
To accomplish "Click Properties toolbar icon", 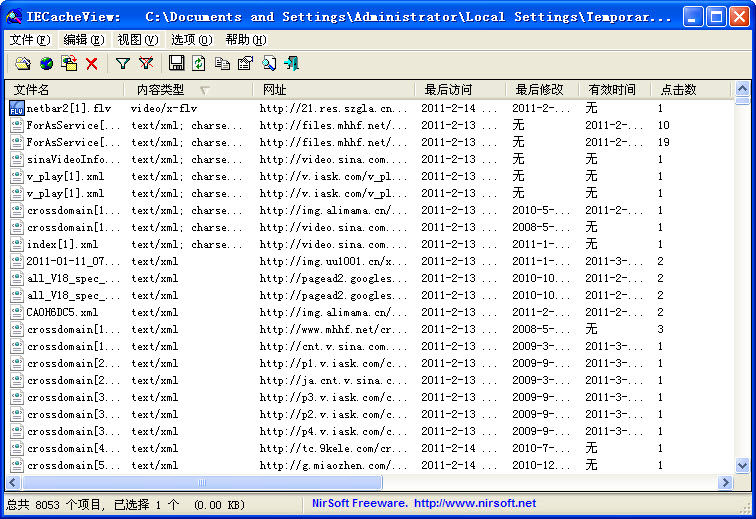I will [x=245, y=64].
